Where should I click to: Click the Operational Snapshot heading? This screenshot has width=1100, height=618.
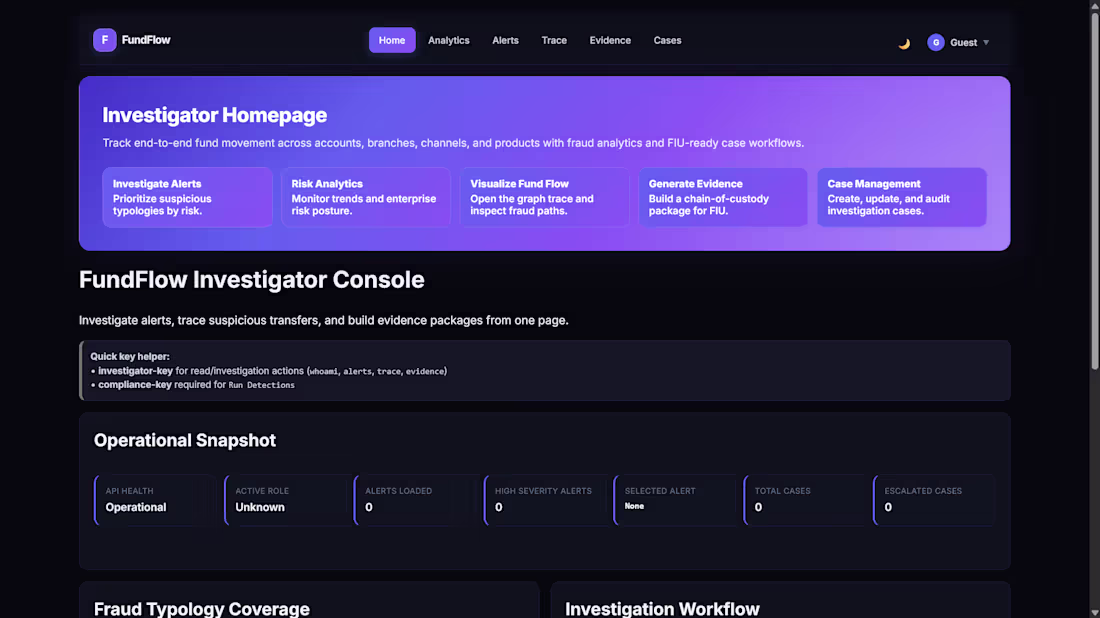point(185,441)
